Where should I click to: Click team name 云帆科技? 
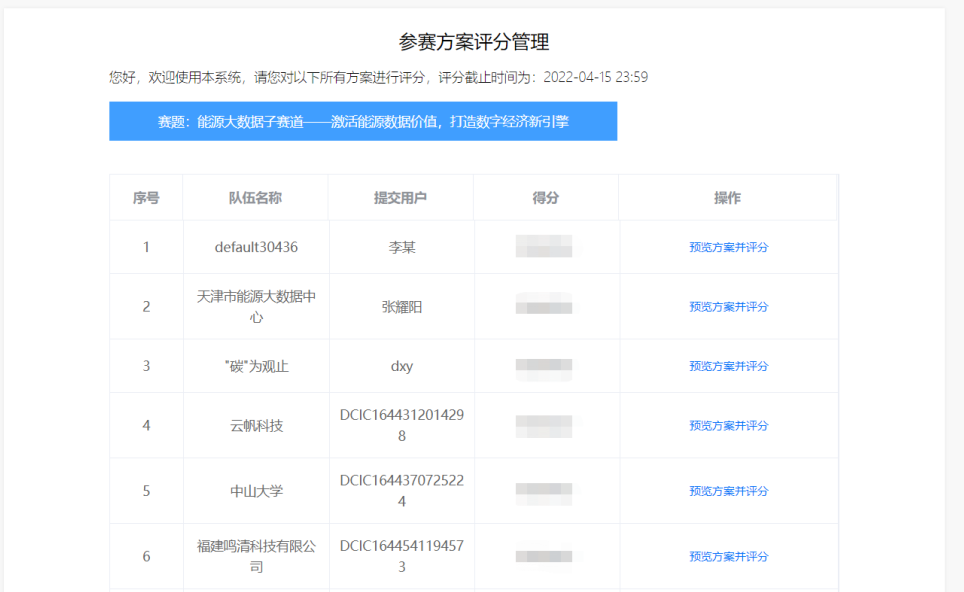256,426
